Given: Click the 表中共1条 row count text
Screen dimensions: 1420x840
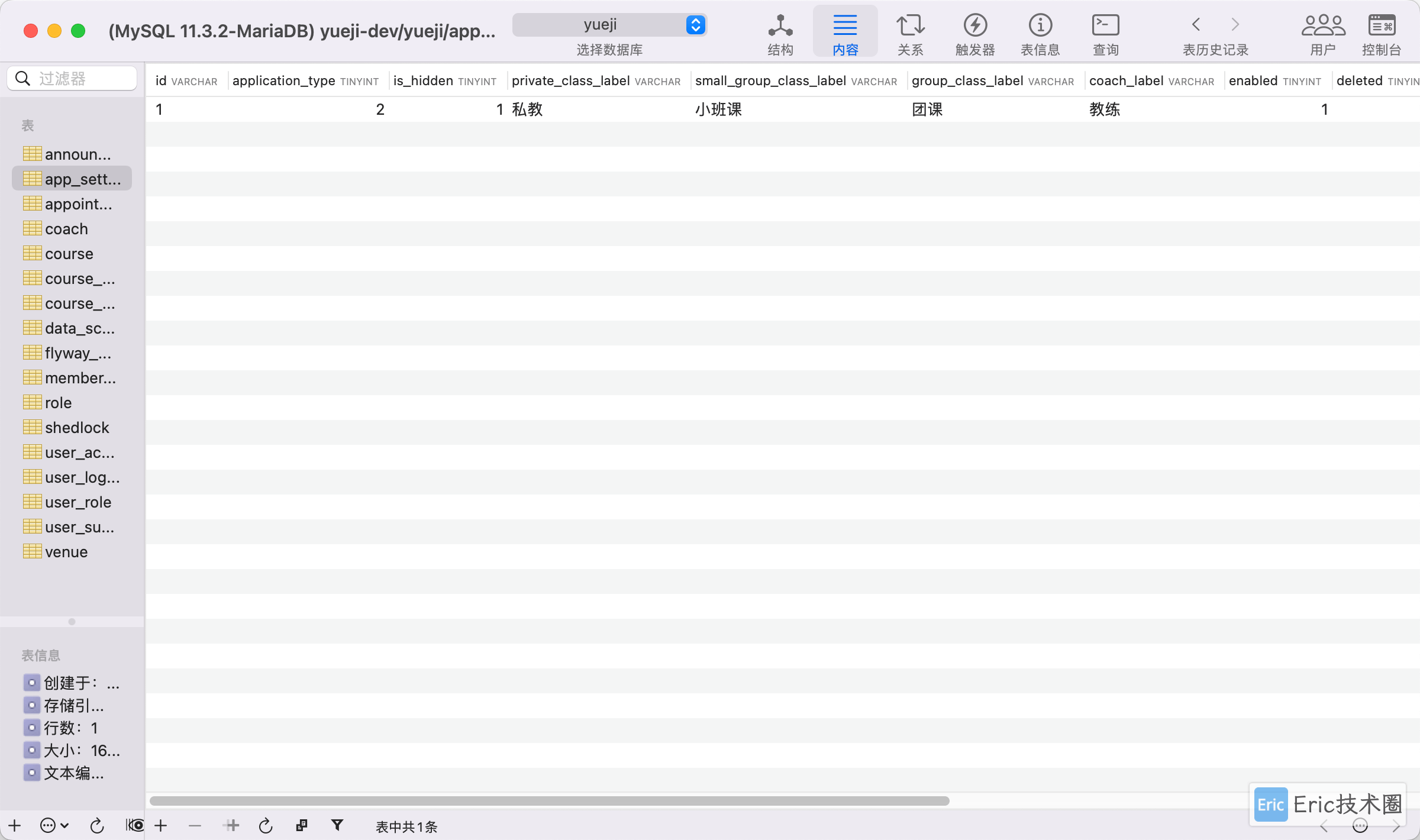Looking at the screenshot, I should [406, 826].
